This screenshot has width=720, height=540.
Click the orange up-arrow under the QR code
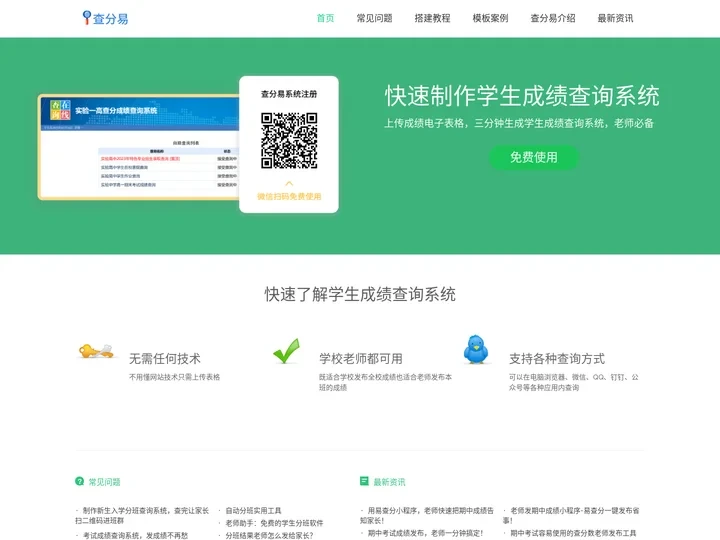point(289,183)
